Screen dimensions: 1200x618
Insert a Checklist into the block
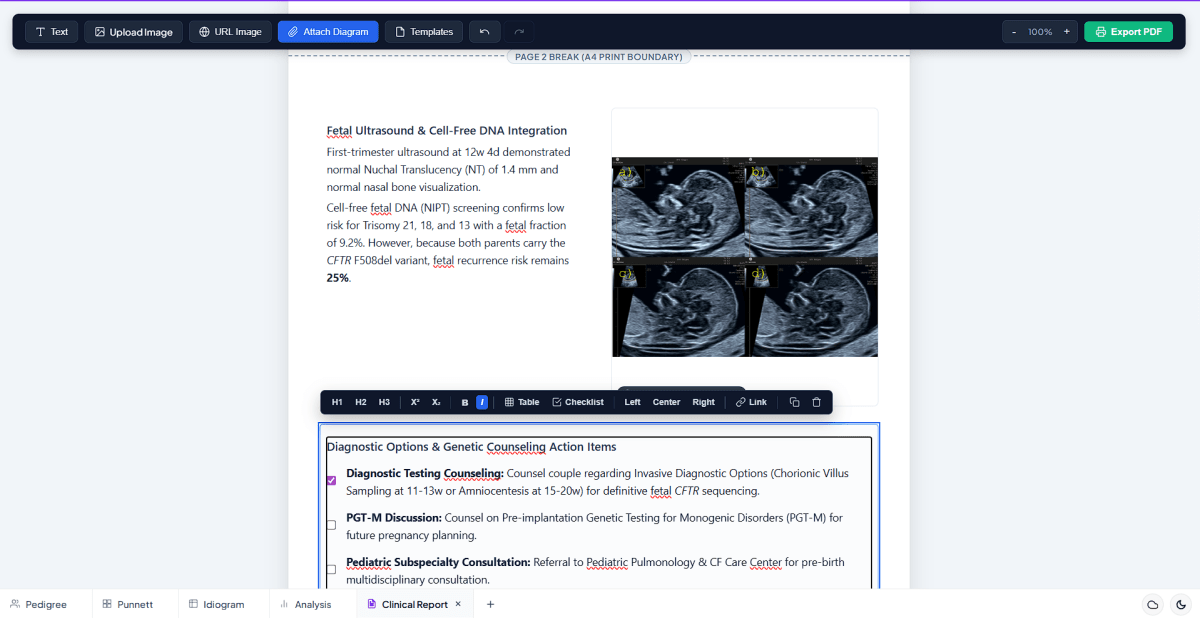[x=578, y=402]
